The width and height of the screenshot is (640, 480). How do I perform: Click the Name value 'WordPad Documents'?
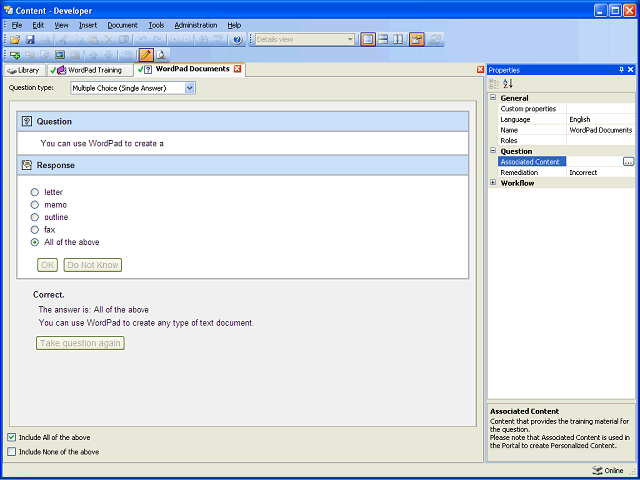[x=600, y=130]
